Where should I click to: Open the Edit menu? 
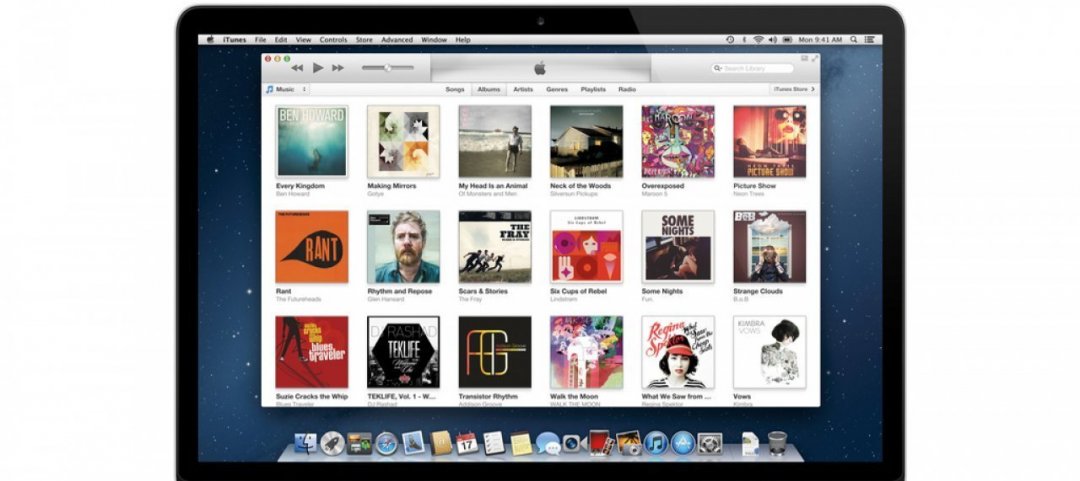pyautogui.click(x=281, y=40)
